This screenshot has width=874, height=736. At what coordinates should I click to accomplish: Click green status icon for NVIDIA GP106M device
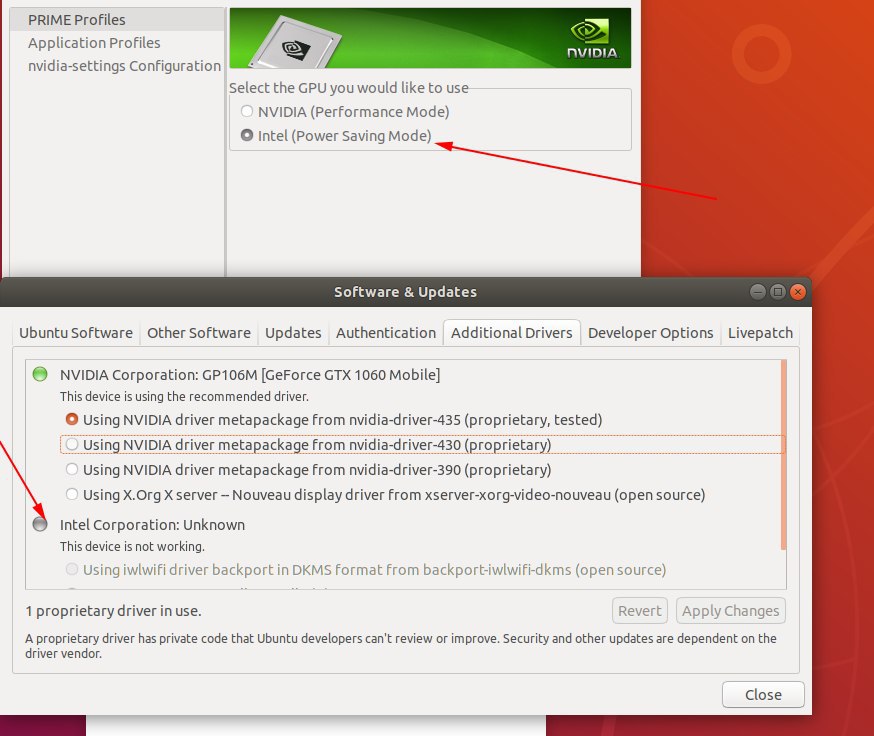(x=40, y=374)
